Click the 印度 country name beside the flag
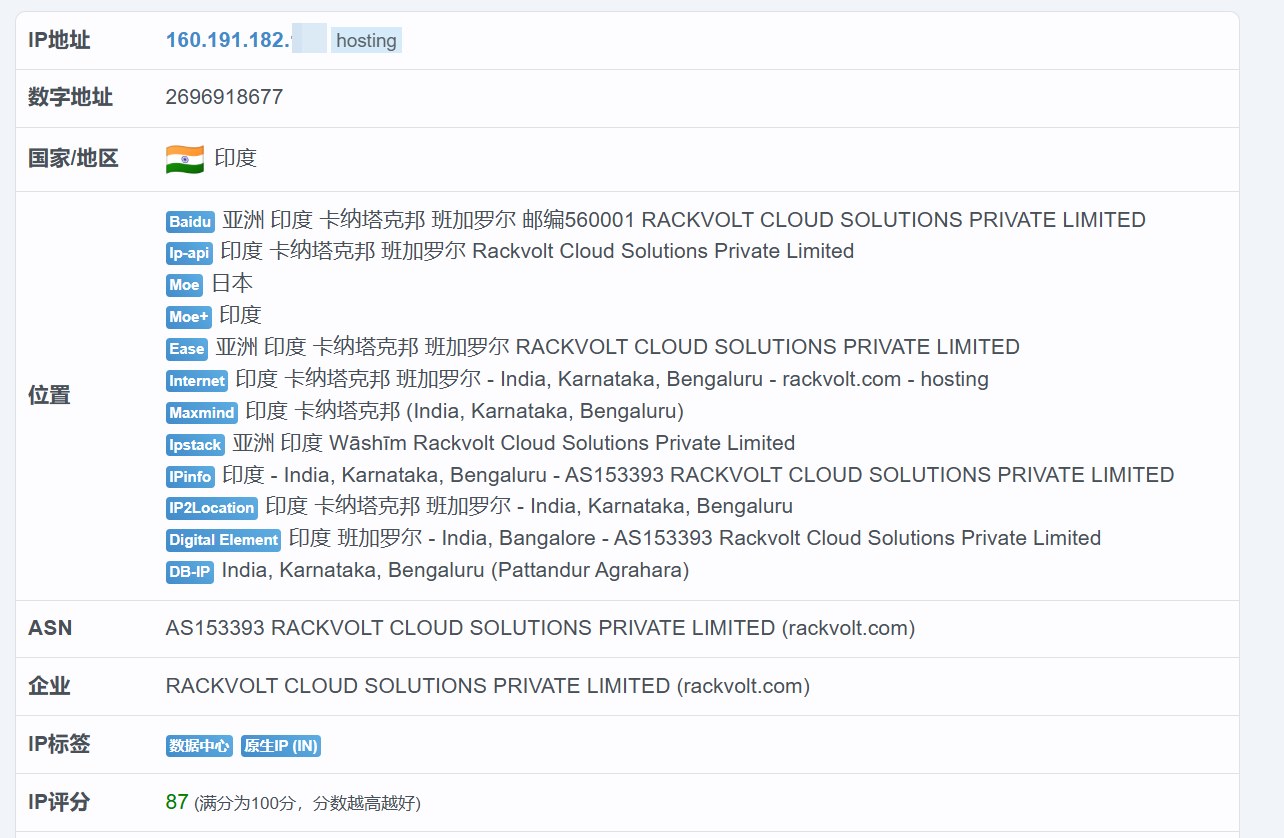This screenshot has width=1284, height=838. pos(236,158)
